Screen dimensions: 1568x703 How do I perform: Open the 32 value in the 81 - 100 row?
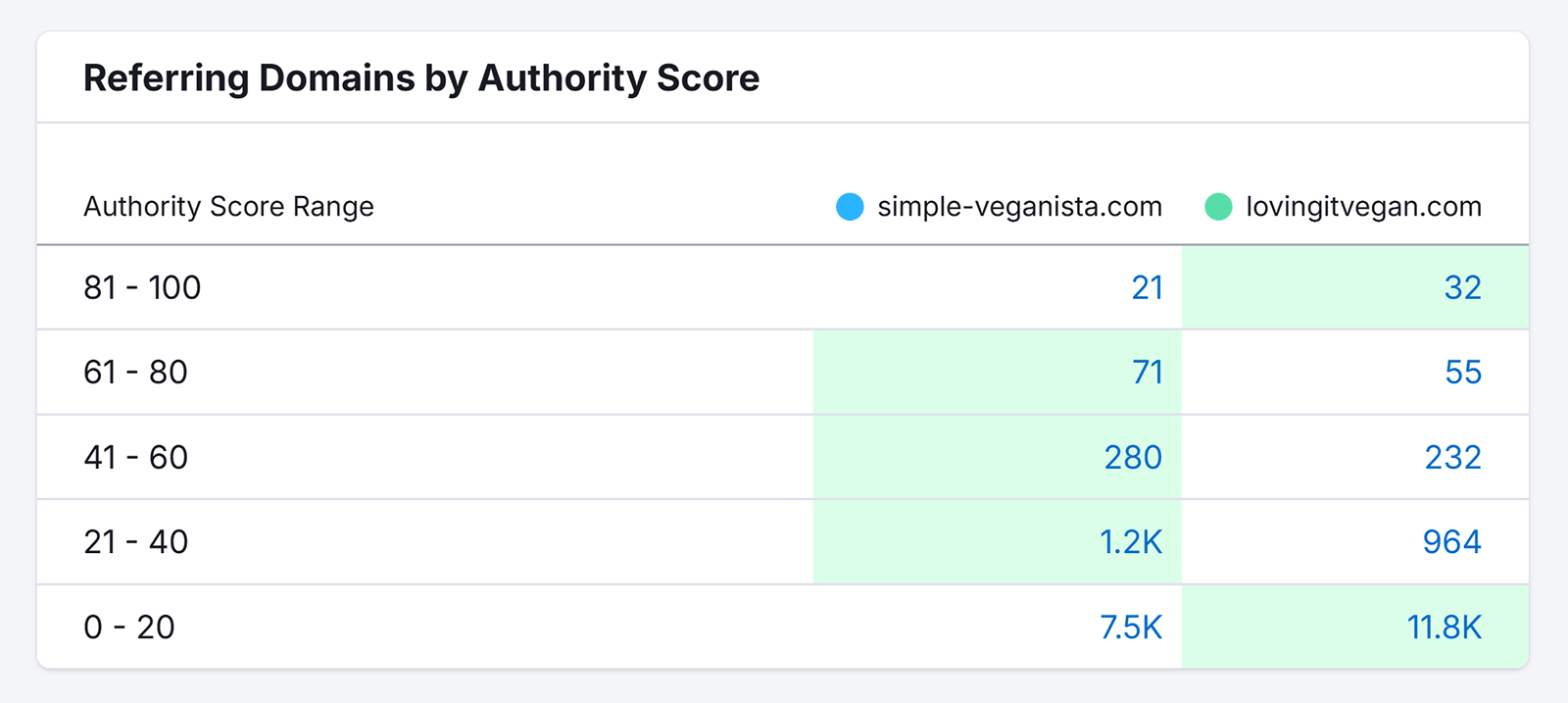pos(1462,287)
